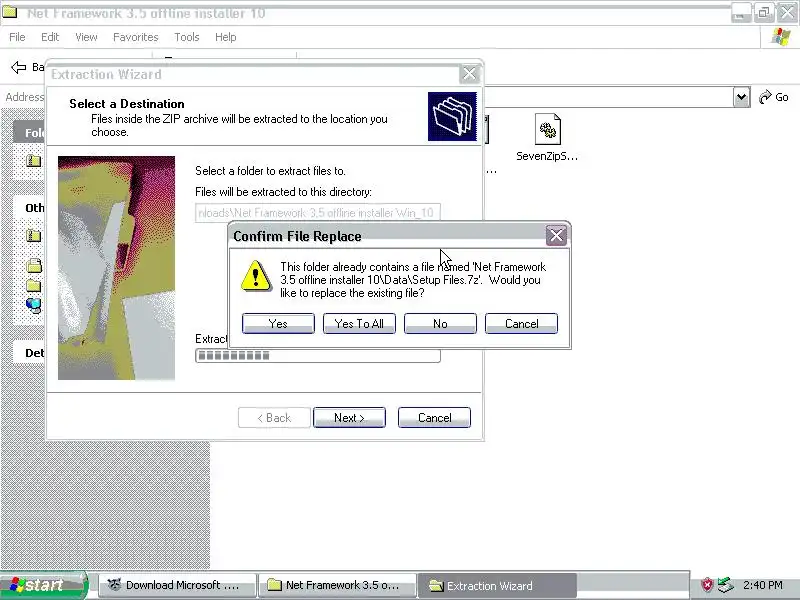Click the My Documents folder icon in sidebar

(x=34, y=265)
